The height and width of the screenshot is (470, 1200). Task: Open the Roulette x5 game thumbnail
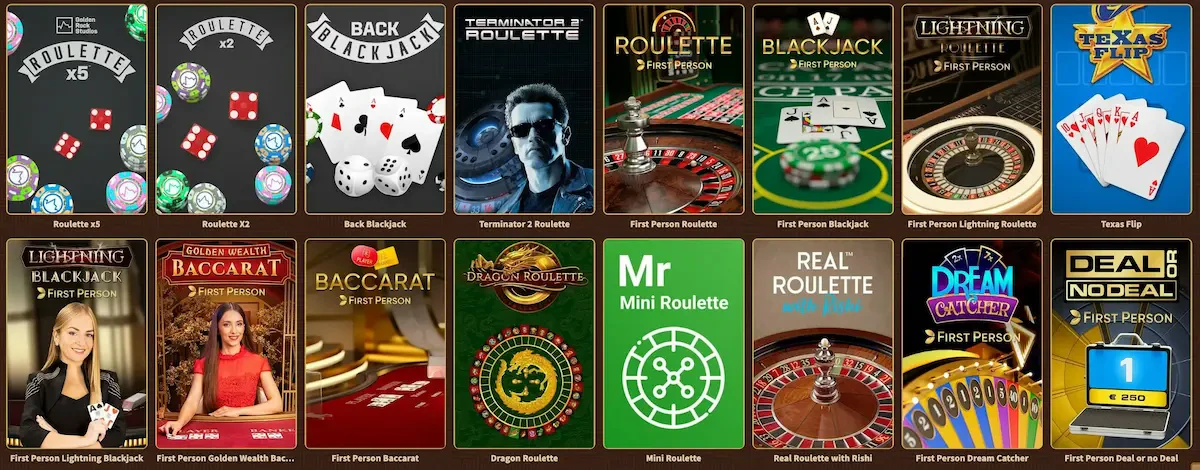76,110
